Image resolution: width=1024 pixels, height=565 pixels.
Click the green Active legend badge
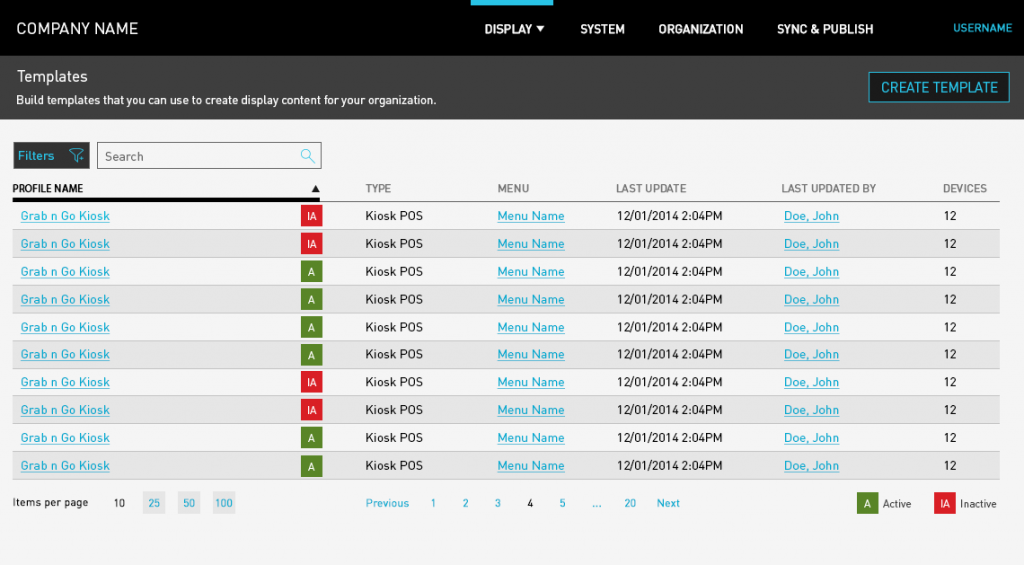point(867,503)
